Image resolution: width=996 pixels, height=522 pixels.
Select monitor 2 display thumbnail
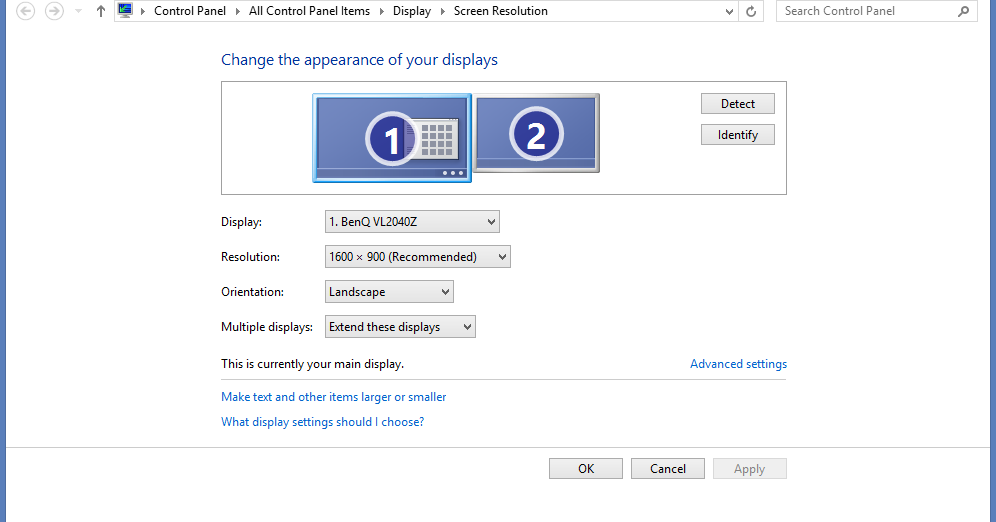click(x=536, y=133)
